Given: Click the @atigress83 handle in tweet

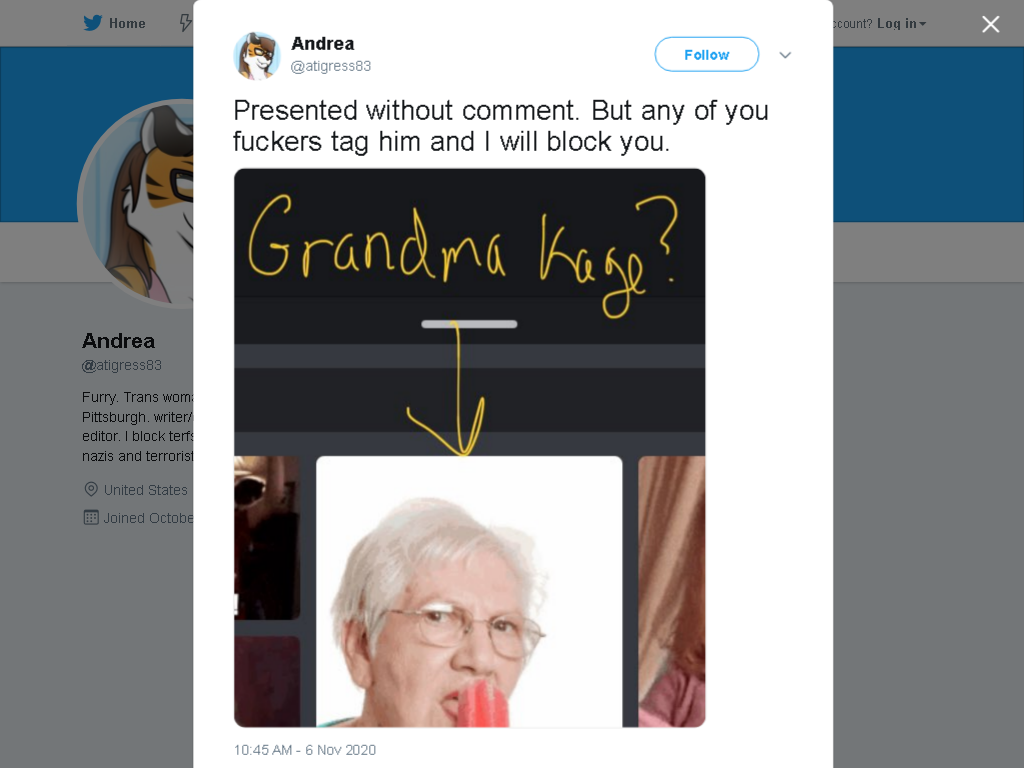Looking at the screenshot, I should tap(330, 66).
